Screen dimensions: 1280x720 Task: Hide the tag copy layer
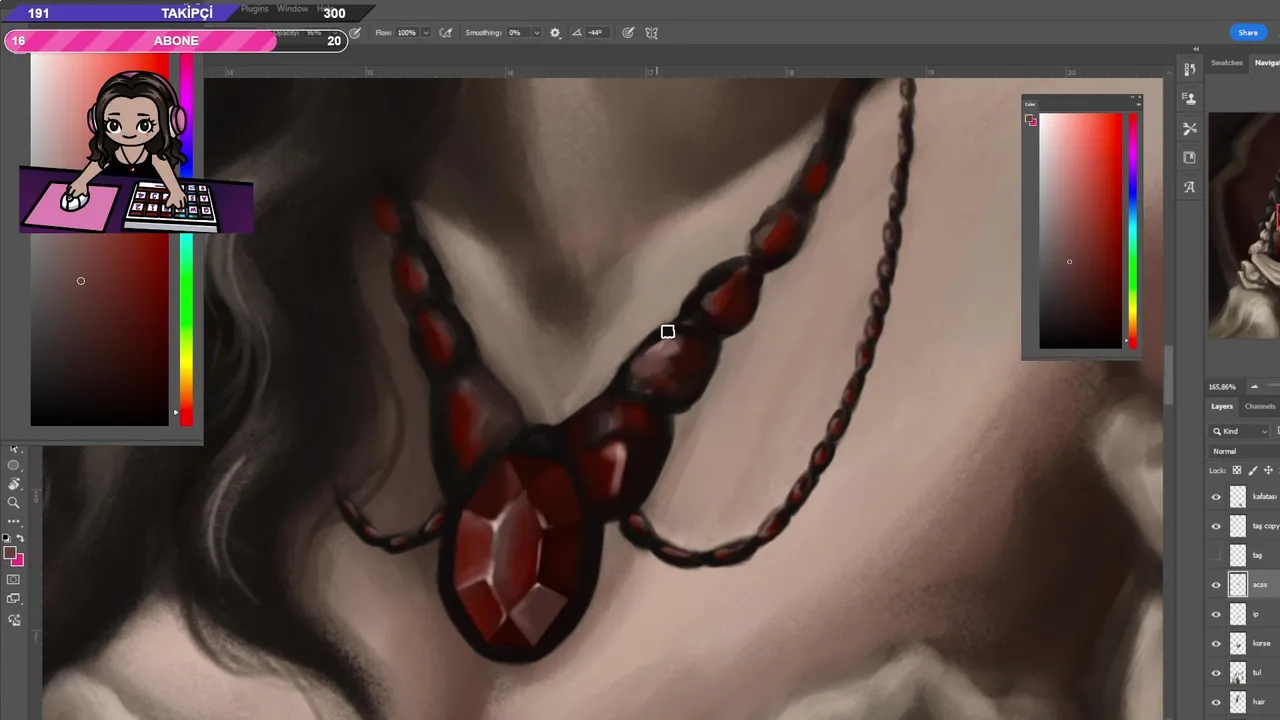point(1216,526)
